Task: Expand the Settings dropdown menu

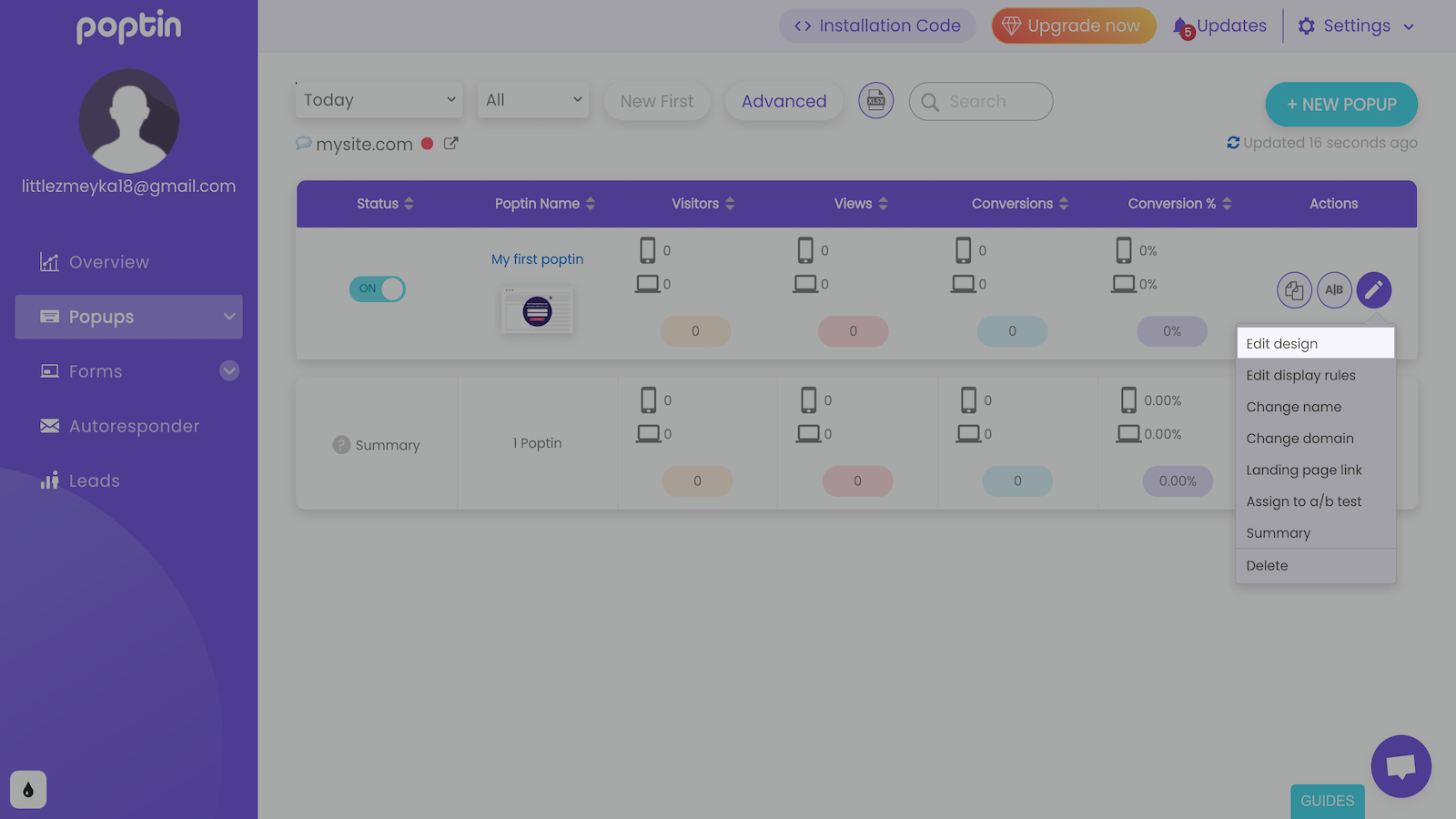Action: coord(1356,26)
